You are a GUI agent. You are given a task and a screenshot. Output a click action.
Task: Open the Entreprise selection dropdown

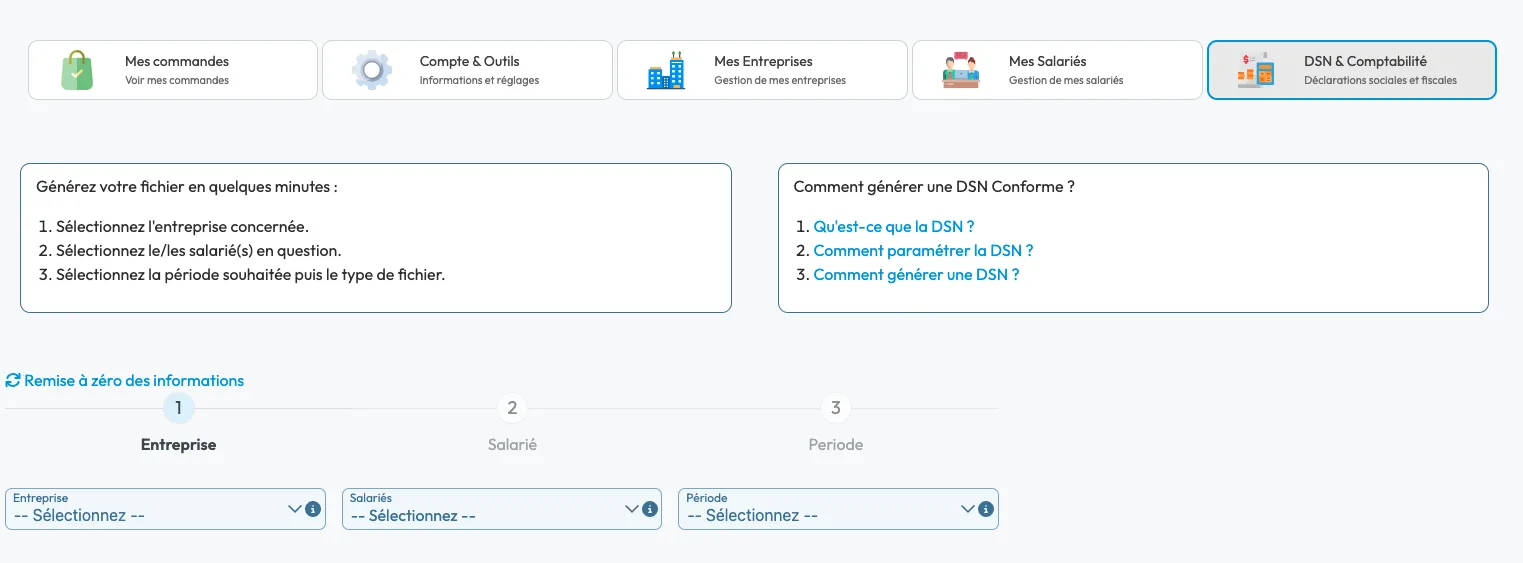(x=165, y=509)
